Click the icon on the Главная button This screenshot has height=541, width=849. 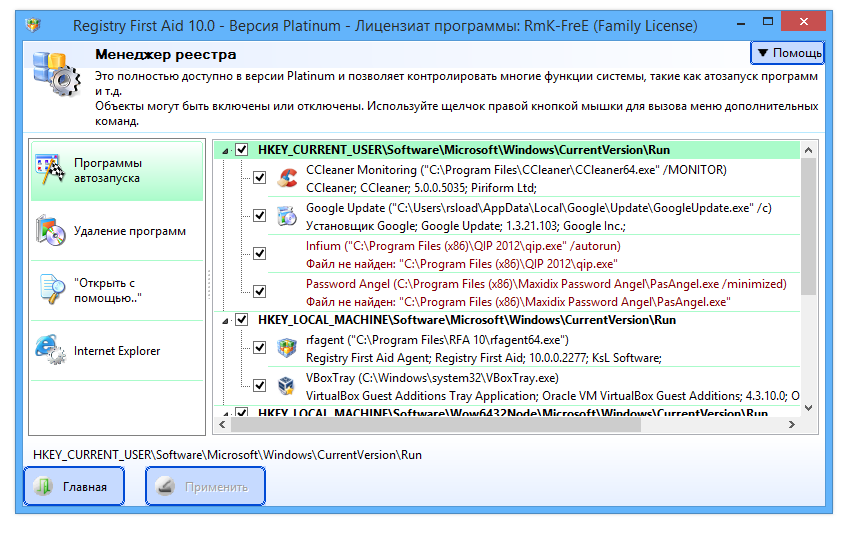pyautogui.click(x=43, y=486)
